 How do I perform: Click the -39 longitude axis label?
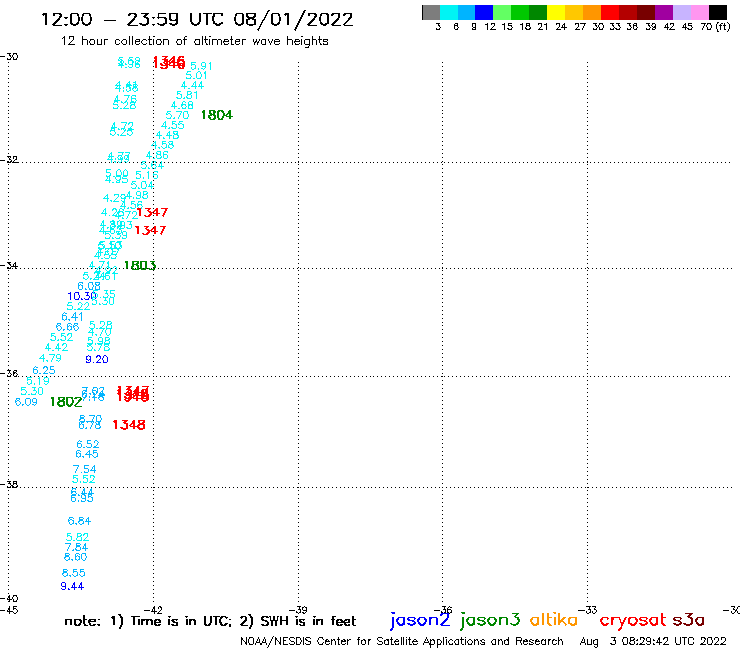point(298,610)
